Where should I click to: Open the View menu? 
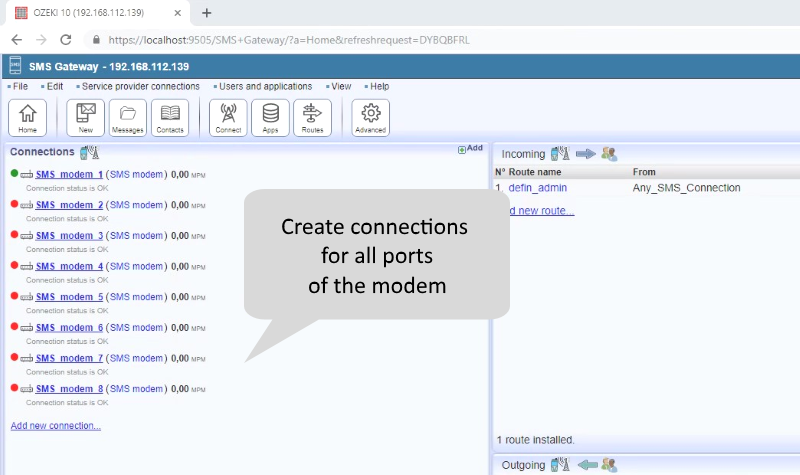[339, 86]
